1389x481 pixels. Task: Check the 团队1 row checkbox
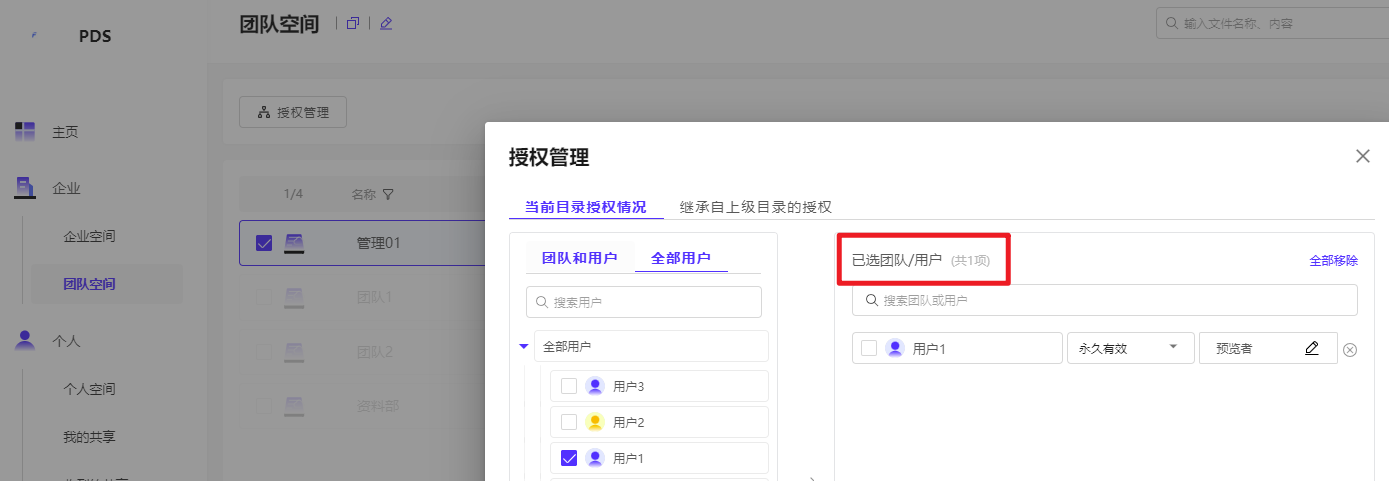tap(264, 297)
